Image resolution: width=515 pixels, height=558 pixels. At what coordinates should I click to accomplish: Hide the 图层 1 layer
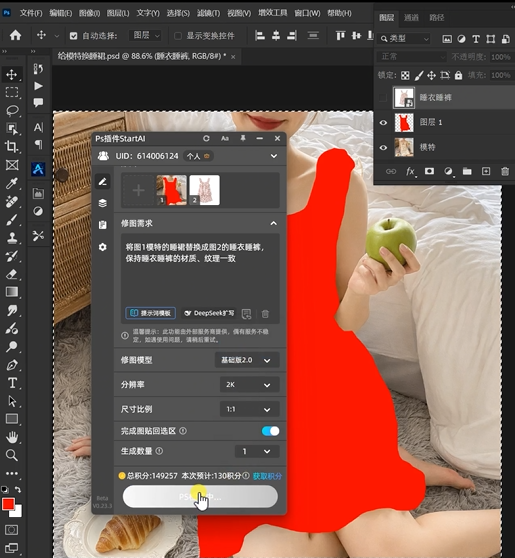(383, 122)
